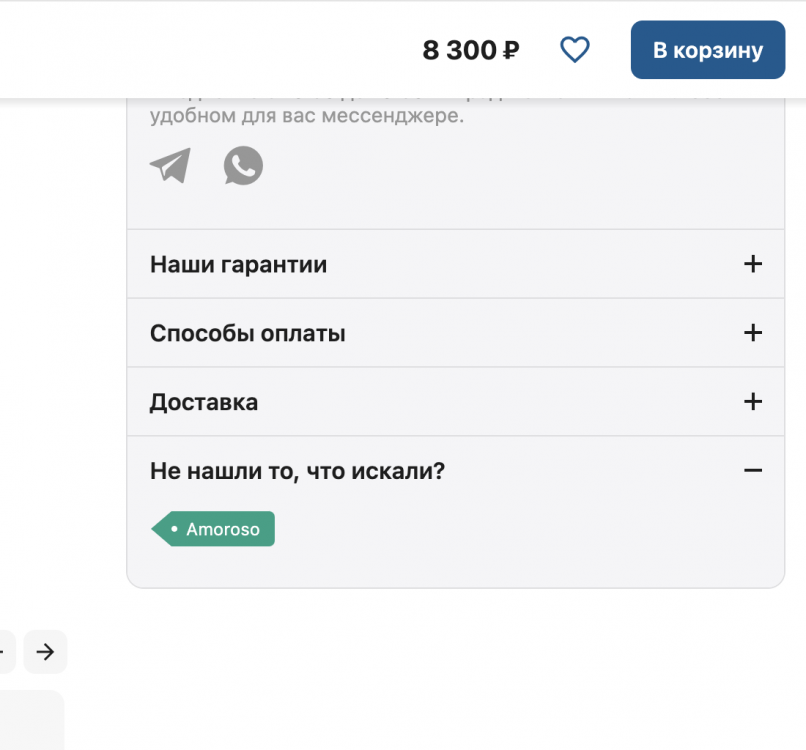806x750 pixels.
Task: Select the Доставка section header
Action: tap(204, 402)
